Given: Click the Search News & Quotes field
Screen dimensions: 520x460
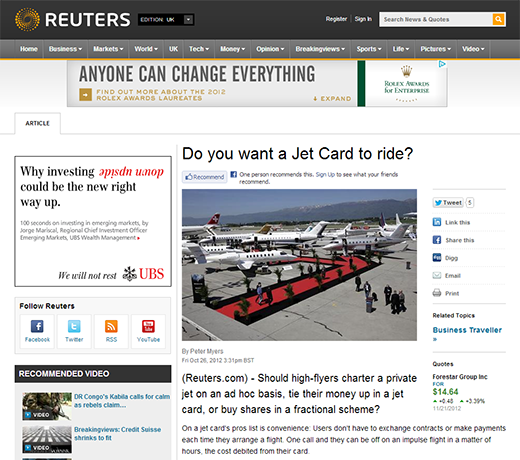Looking at the screenshot, I should pyautogui.click(x=436, y=19).
